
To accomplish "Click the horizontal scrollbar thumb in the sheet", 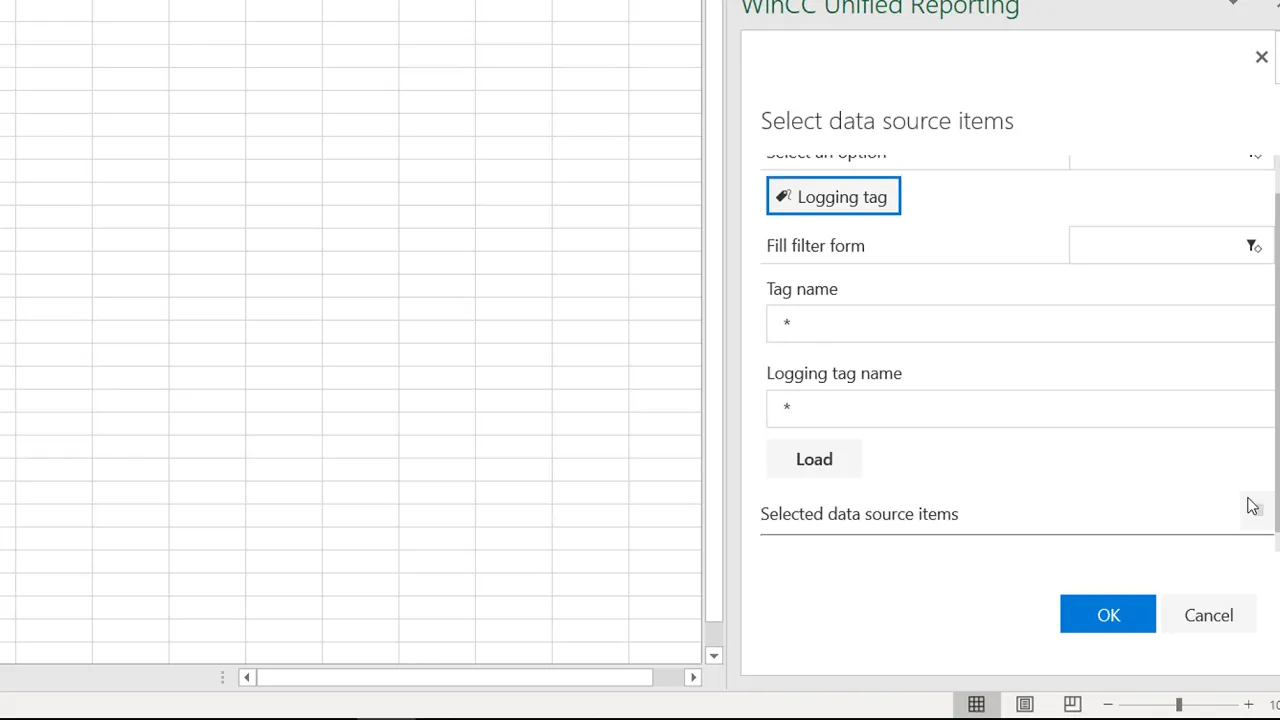I will coord(455,677).
